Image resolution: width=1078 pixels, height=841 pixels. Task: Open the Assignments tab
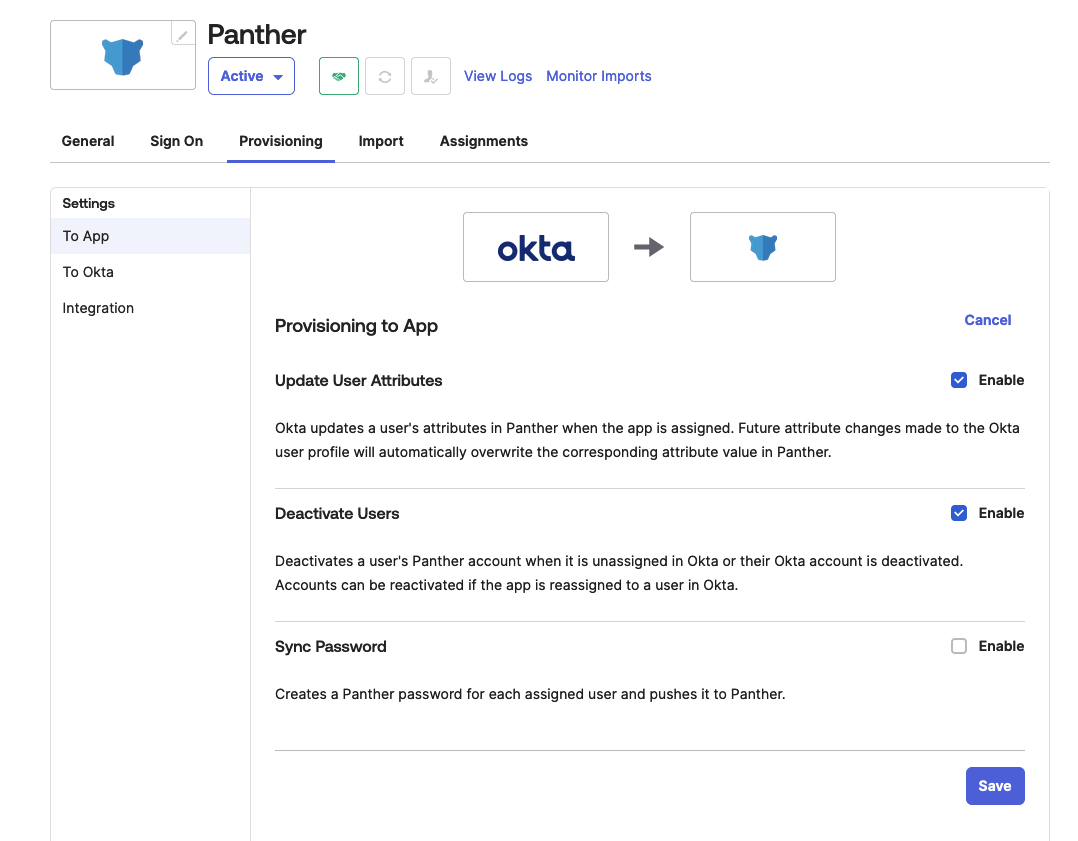coord(483,141)
